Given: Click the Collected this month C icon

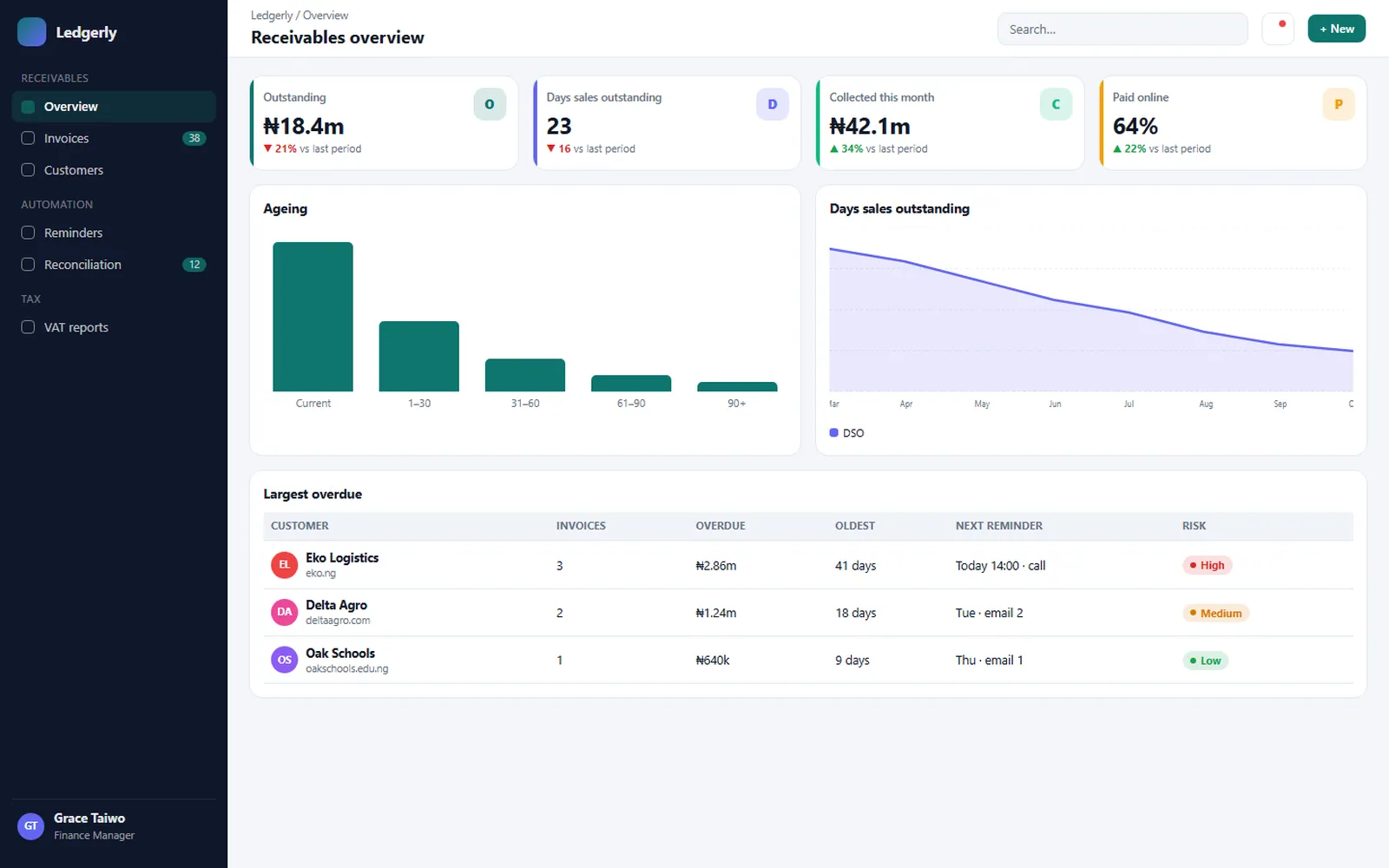Looking at the screenshot, I should 1056,104.
